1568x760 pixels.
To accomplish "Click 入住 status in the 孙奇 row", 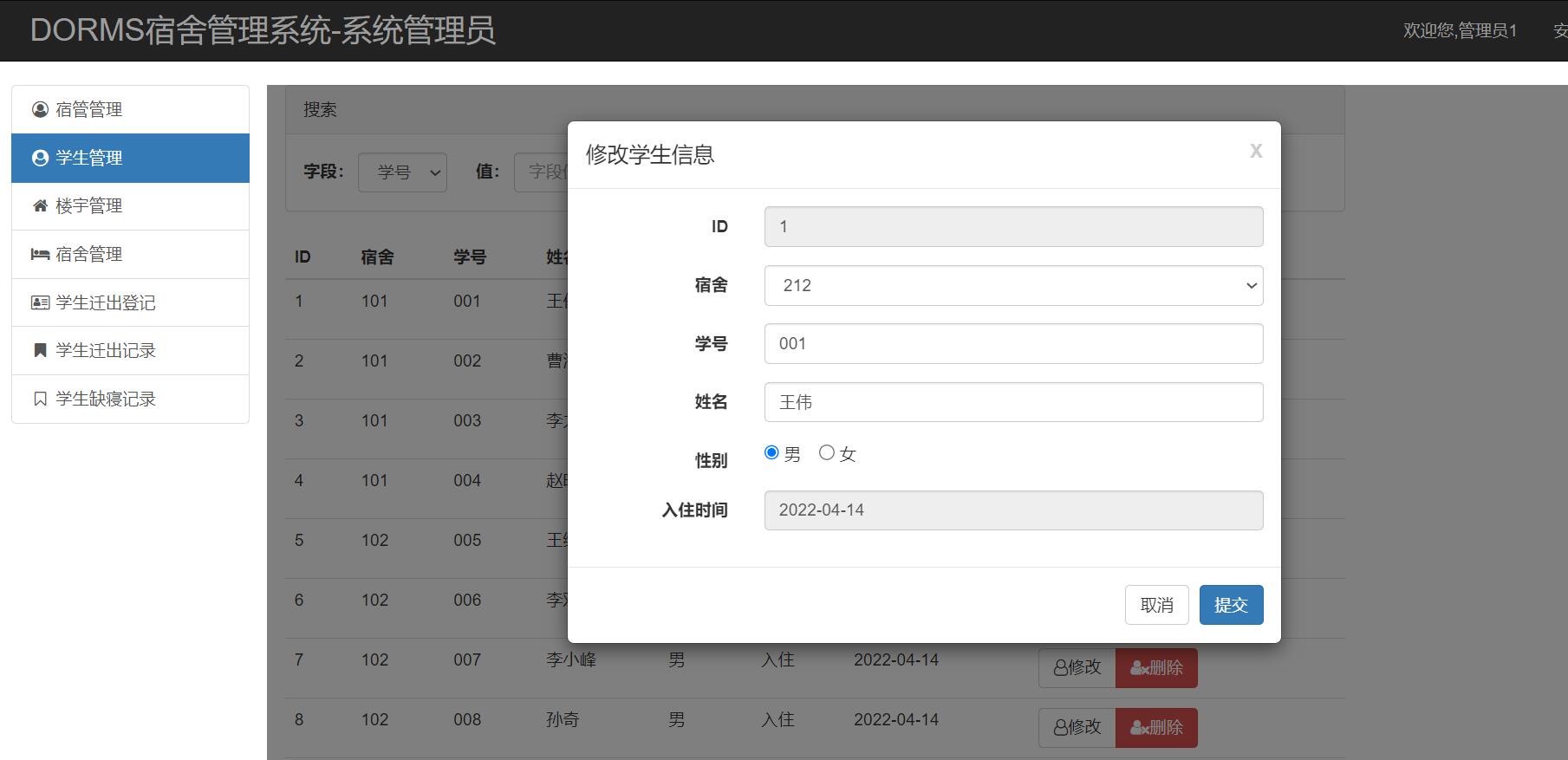I will [x=777, y=719].
